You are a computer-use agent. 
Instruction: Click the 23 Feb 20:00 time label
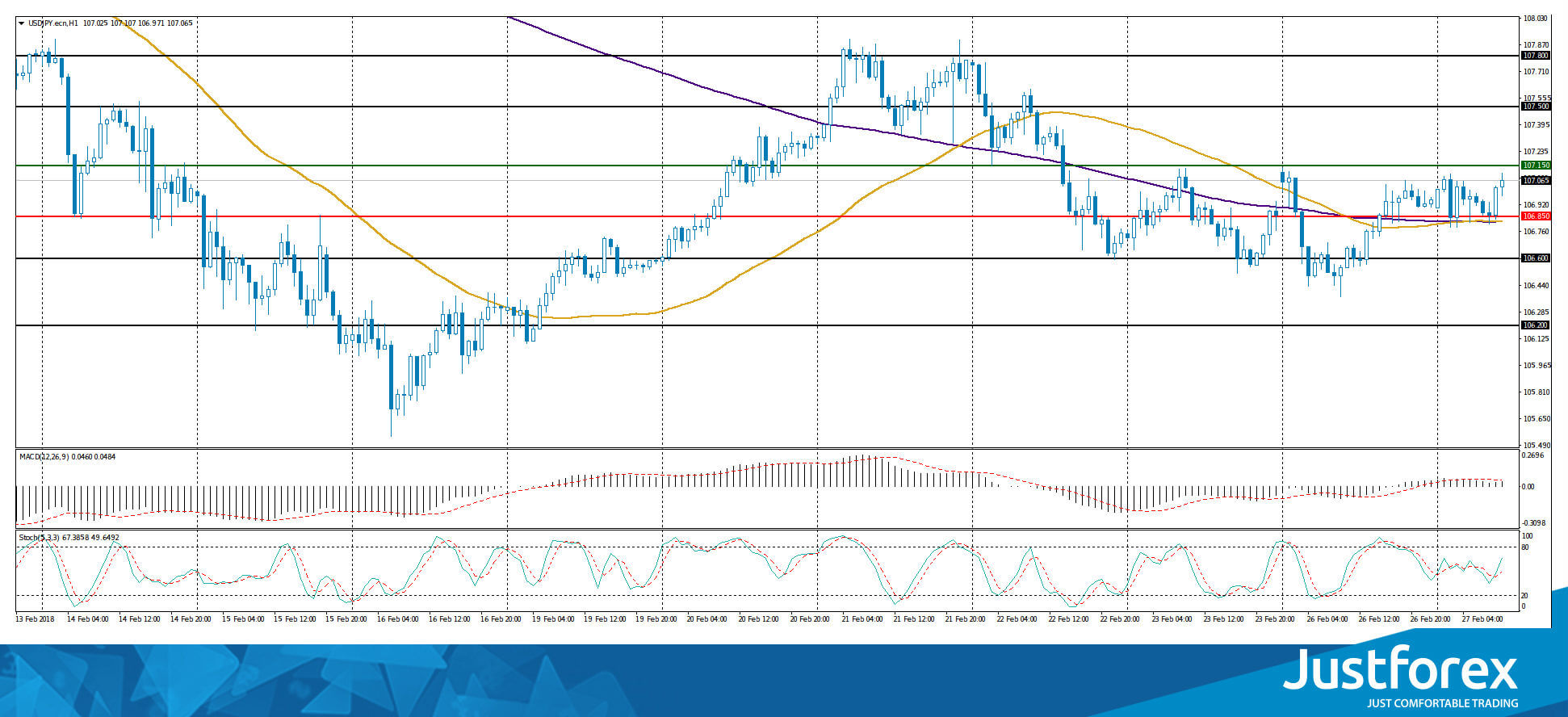point(1276,619)
